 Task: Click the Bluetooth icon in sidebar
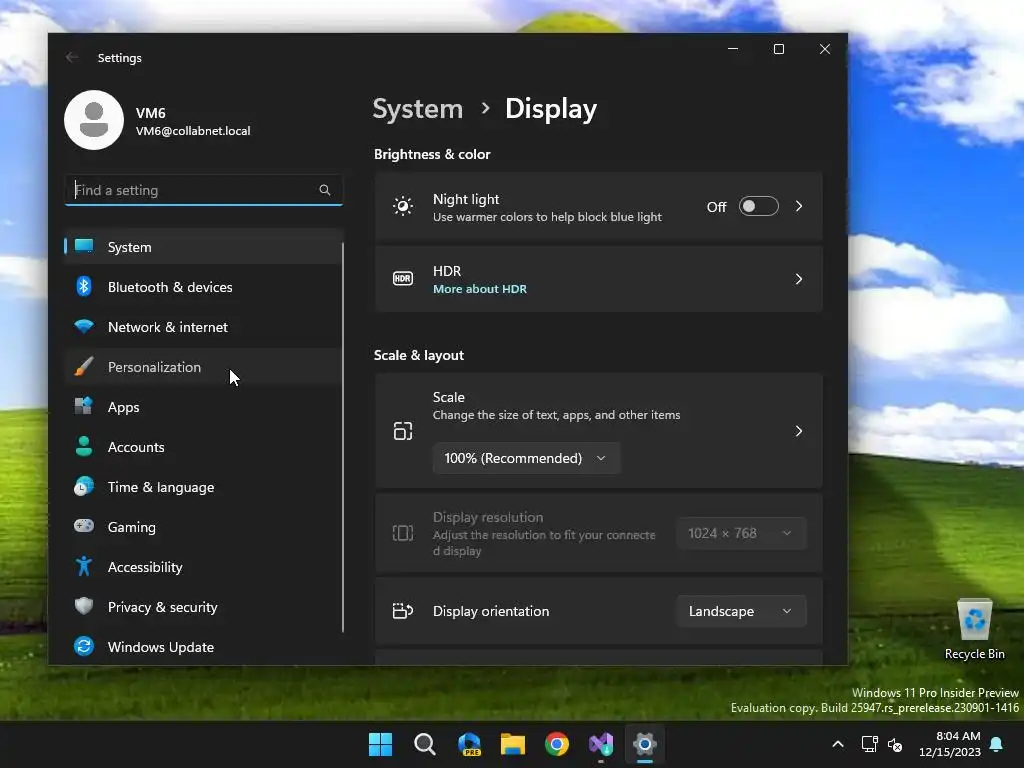[x=84, y=286]
